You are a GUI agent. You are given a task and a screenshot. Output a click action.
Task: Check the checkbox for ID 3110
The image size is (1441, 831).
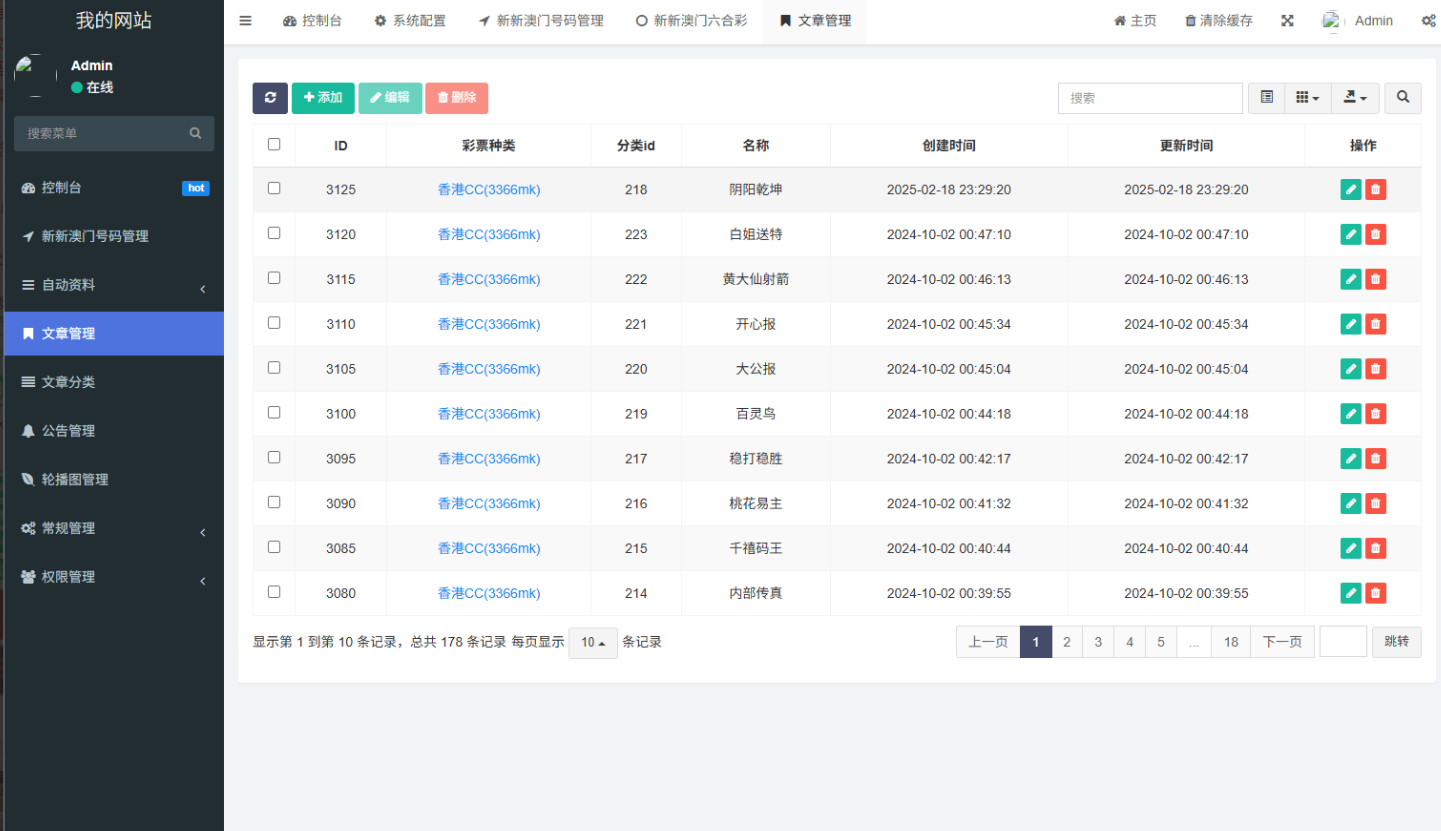click(274, 322)
